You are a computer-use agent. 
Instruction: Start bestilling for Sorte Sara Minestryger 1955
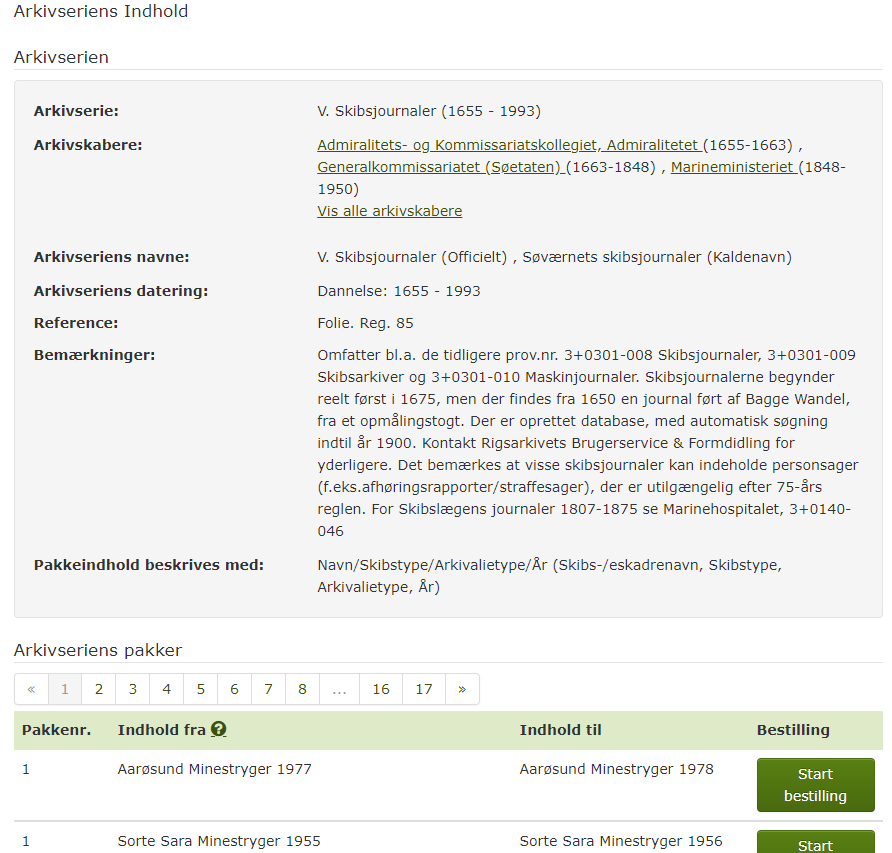coord(815,842)
